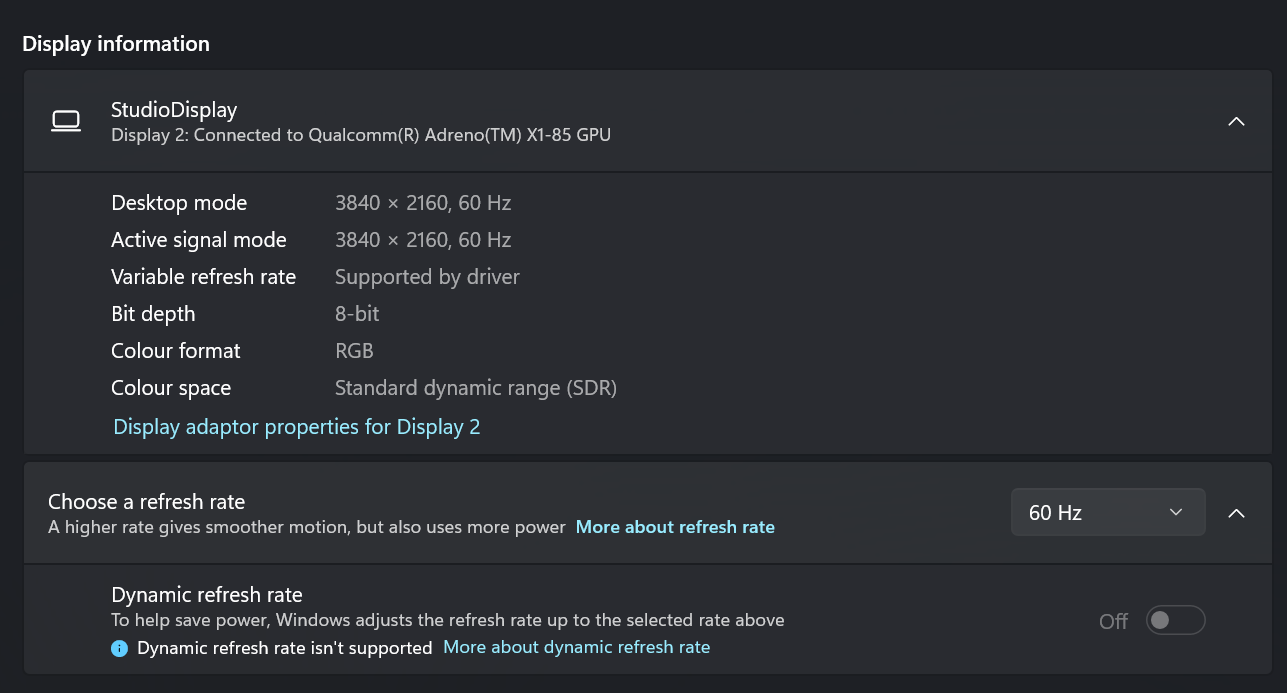Open More about dynamic refresh rate link
The image size is (1287, 693).
(576, 647)
